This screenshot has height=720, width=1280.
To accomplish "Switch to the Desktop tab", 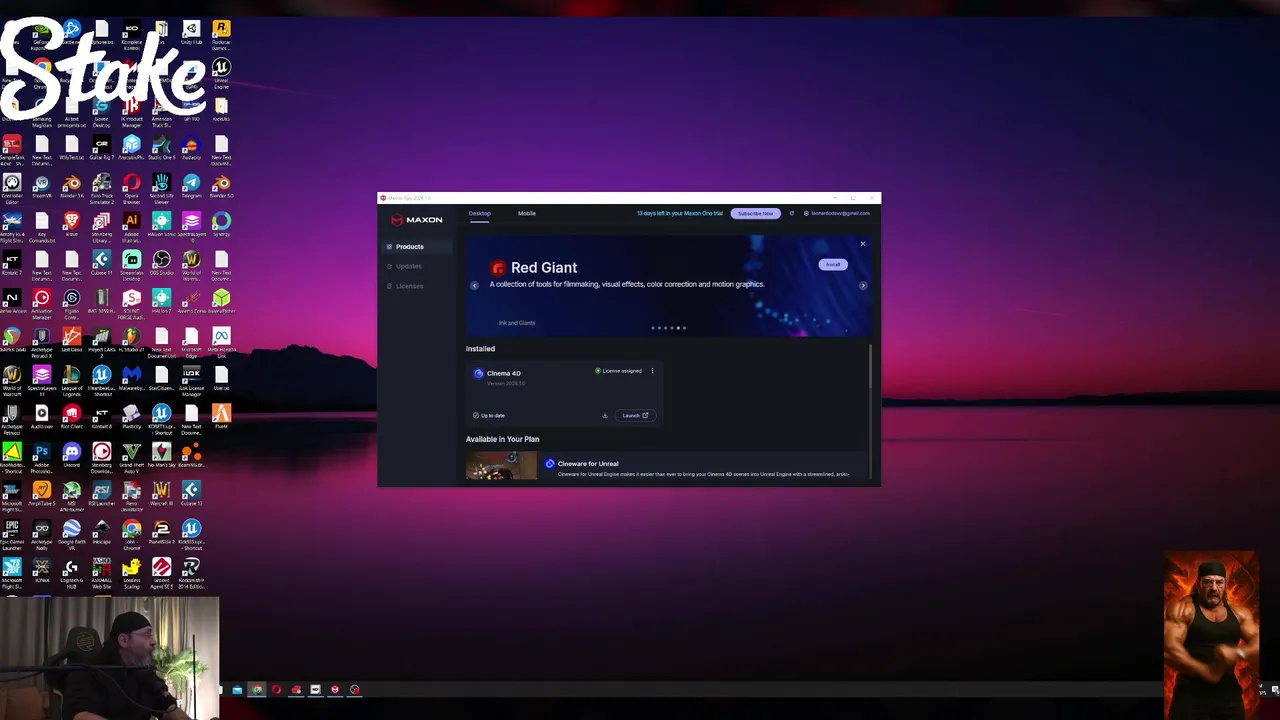I will (479, 213).
